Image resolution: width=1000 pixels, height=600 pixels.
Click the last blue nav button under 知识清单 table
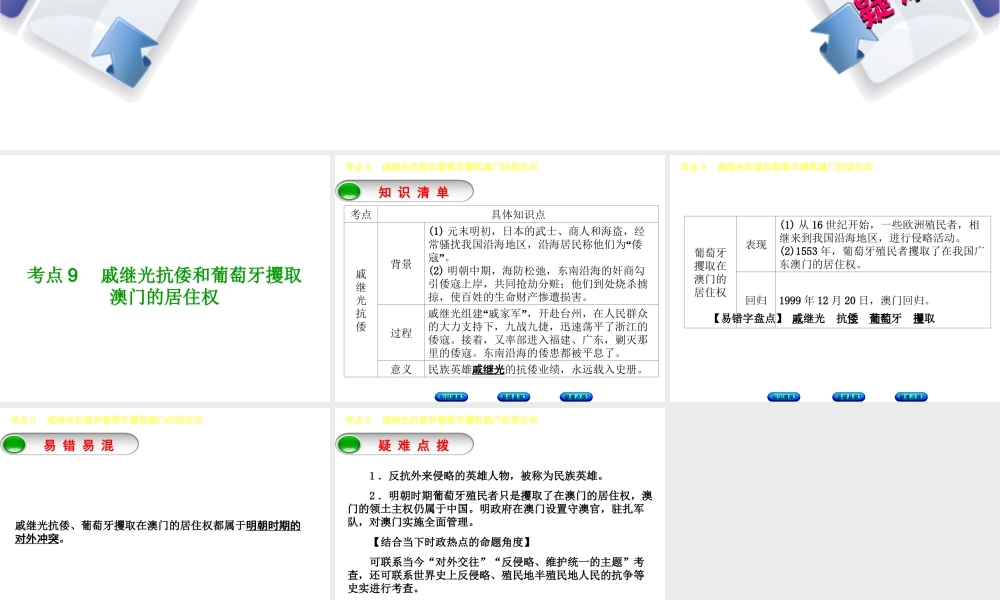[576, 397]
